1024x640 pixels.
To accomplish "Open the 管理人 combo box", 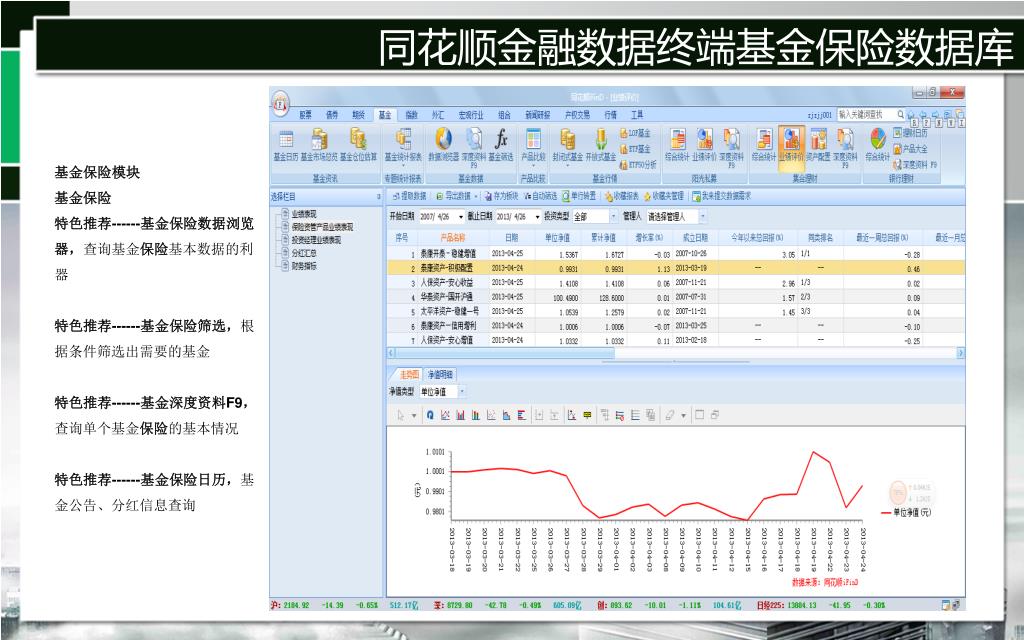I will (676, 217).
